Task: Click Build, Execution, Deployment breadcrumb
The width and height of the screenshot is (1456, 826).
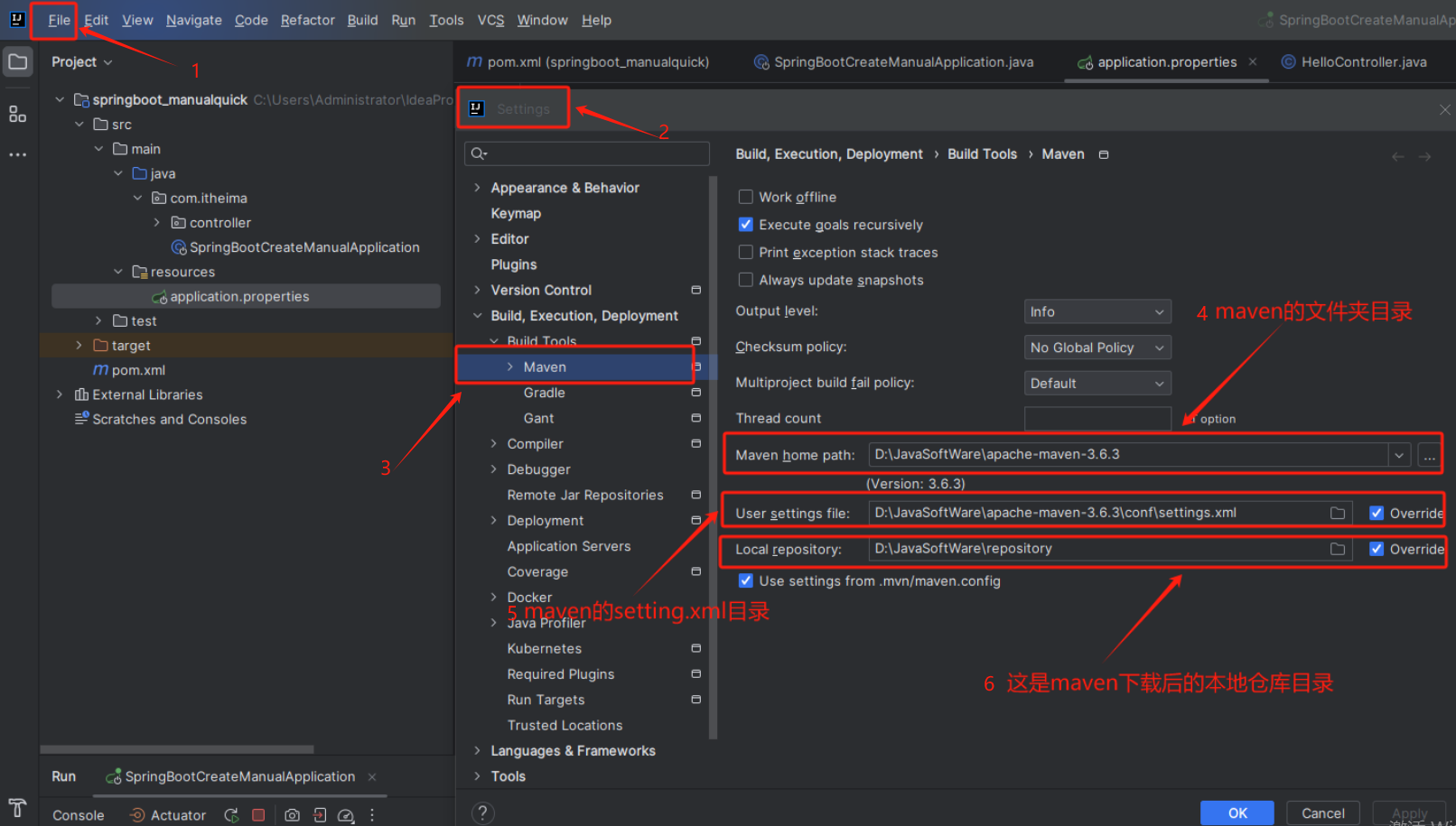Action: [829, 154]
